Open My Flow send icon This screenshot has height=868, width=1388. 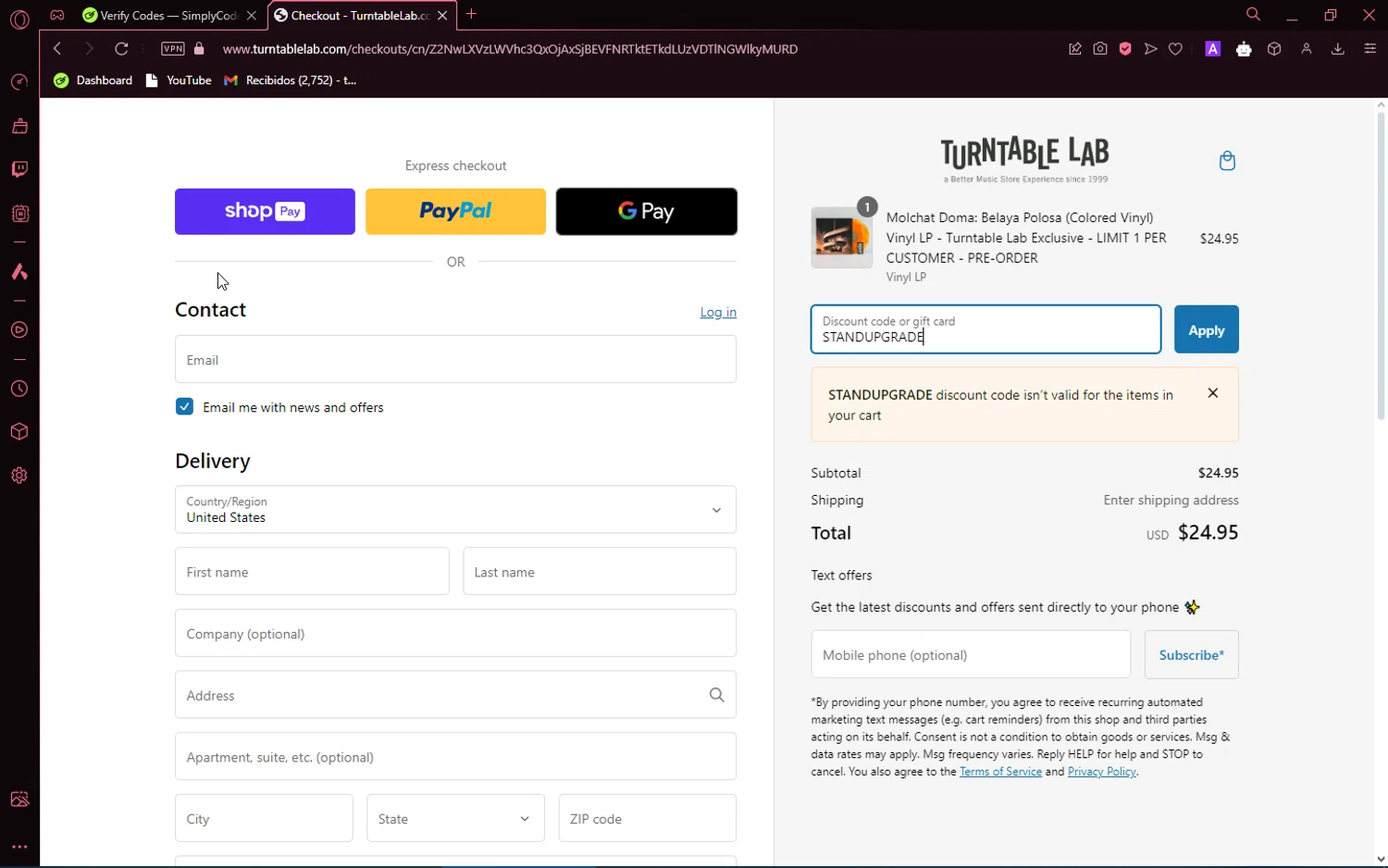[1150, 49]
